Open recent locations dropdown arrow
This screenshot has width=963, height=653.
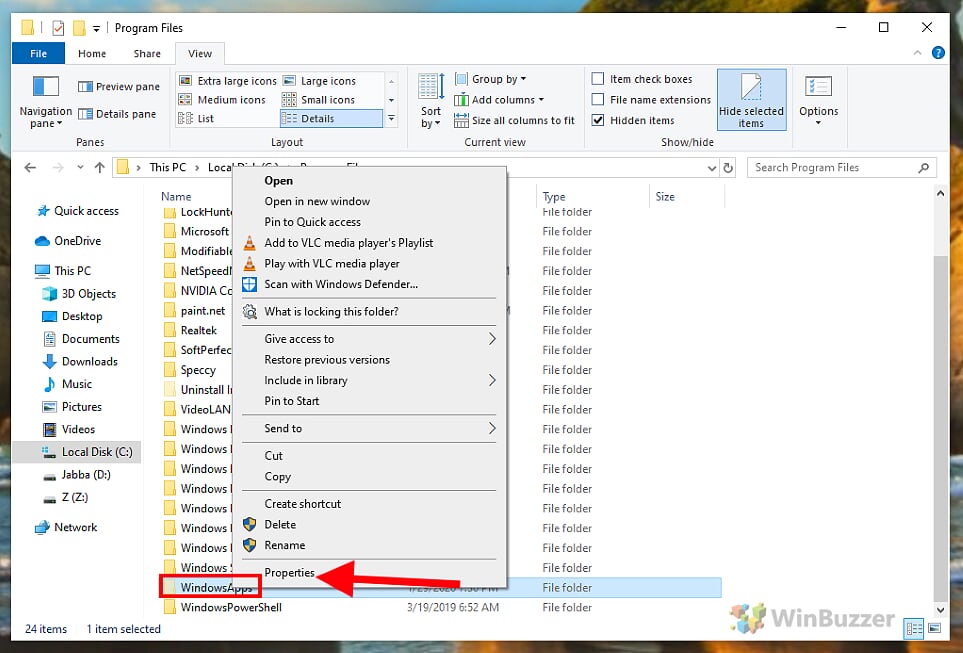tap(80, 168)
